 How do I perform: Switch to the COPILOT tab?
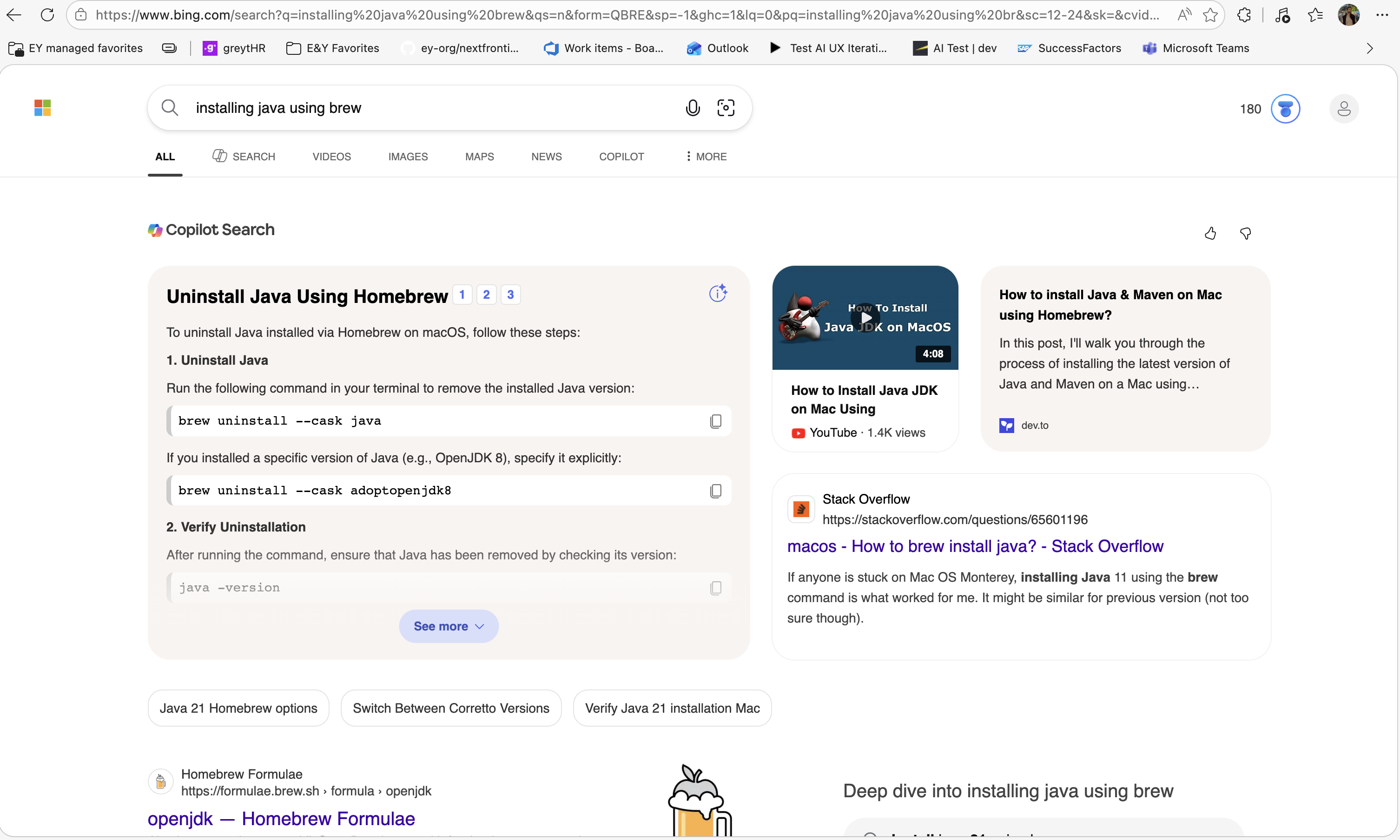621,157
